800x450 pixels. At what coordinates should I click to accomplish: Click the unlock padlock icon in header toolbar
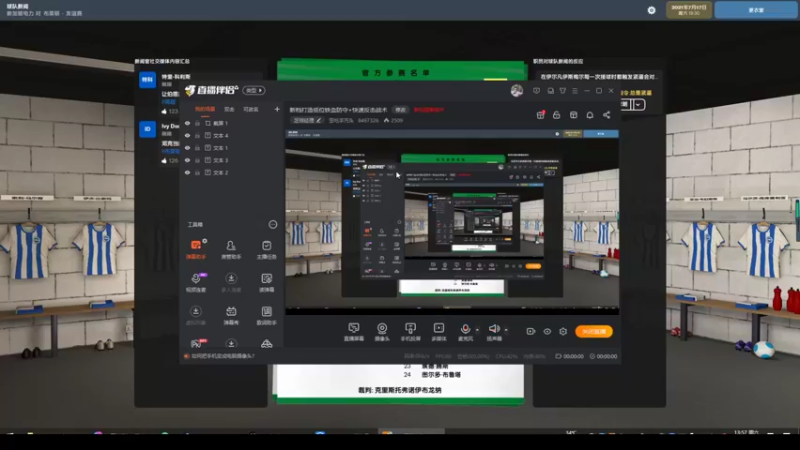(557, 115)
